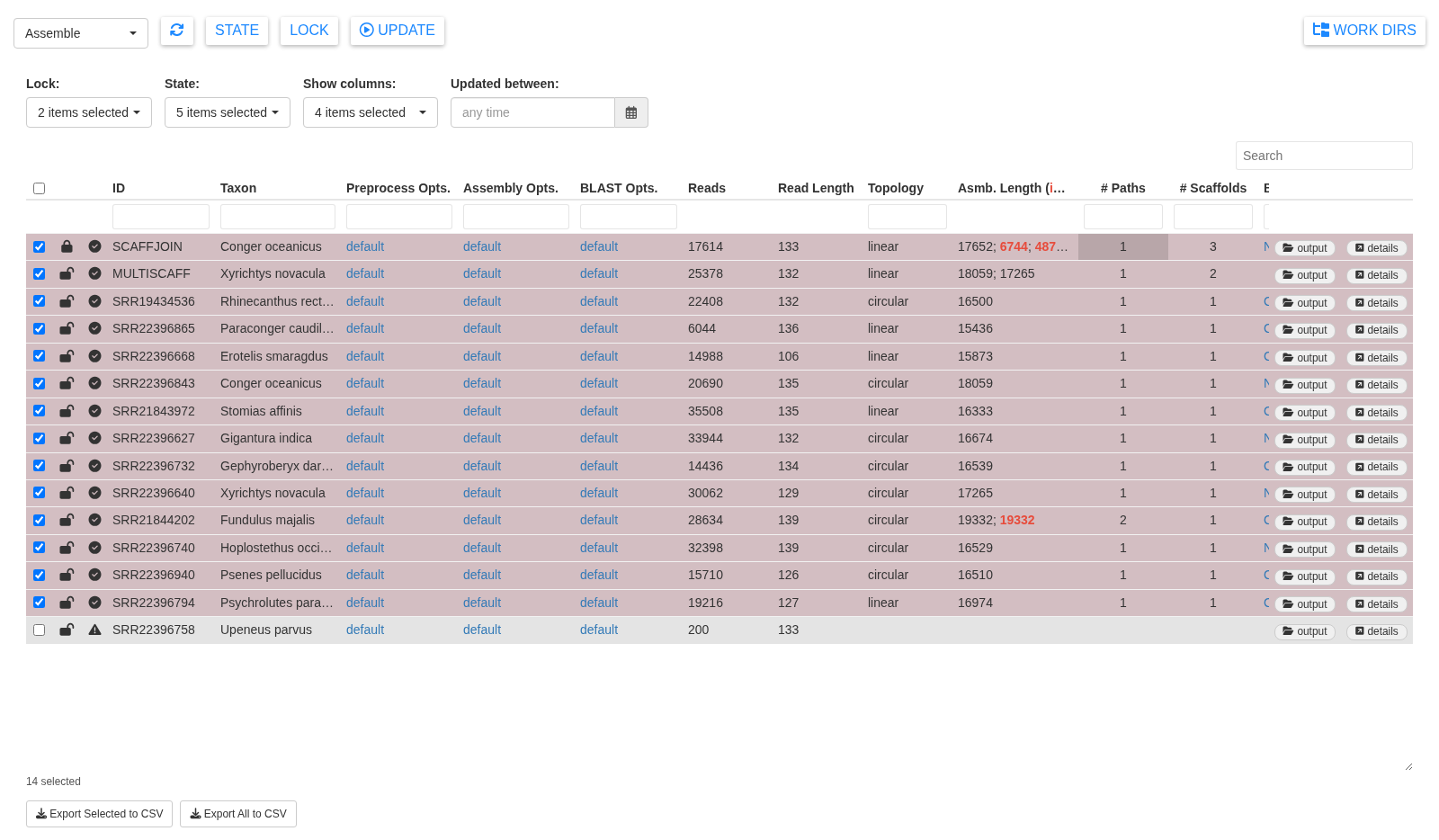This screenshot has width=1439, height=840.
Task: Click the Taxon column filter input
Action: point(278,217)
